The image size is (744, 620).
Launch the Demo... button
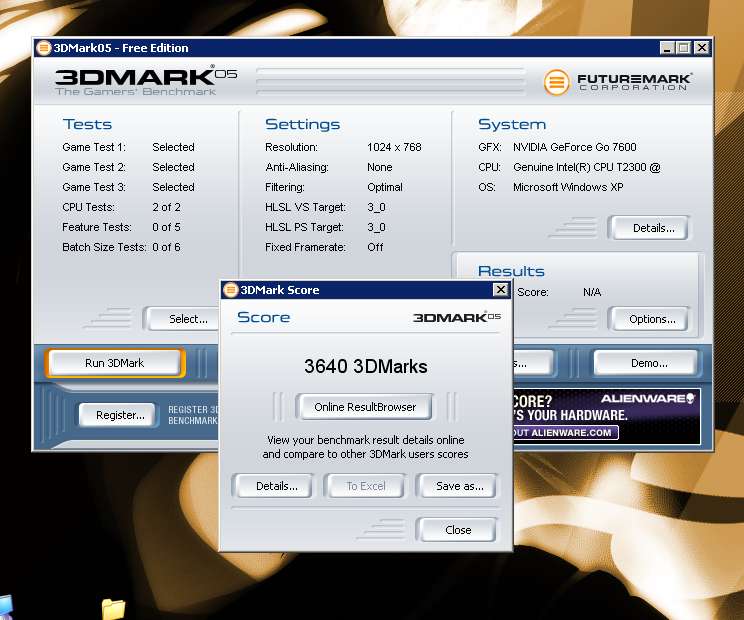[646, 363]
